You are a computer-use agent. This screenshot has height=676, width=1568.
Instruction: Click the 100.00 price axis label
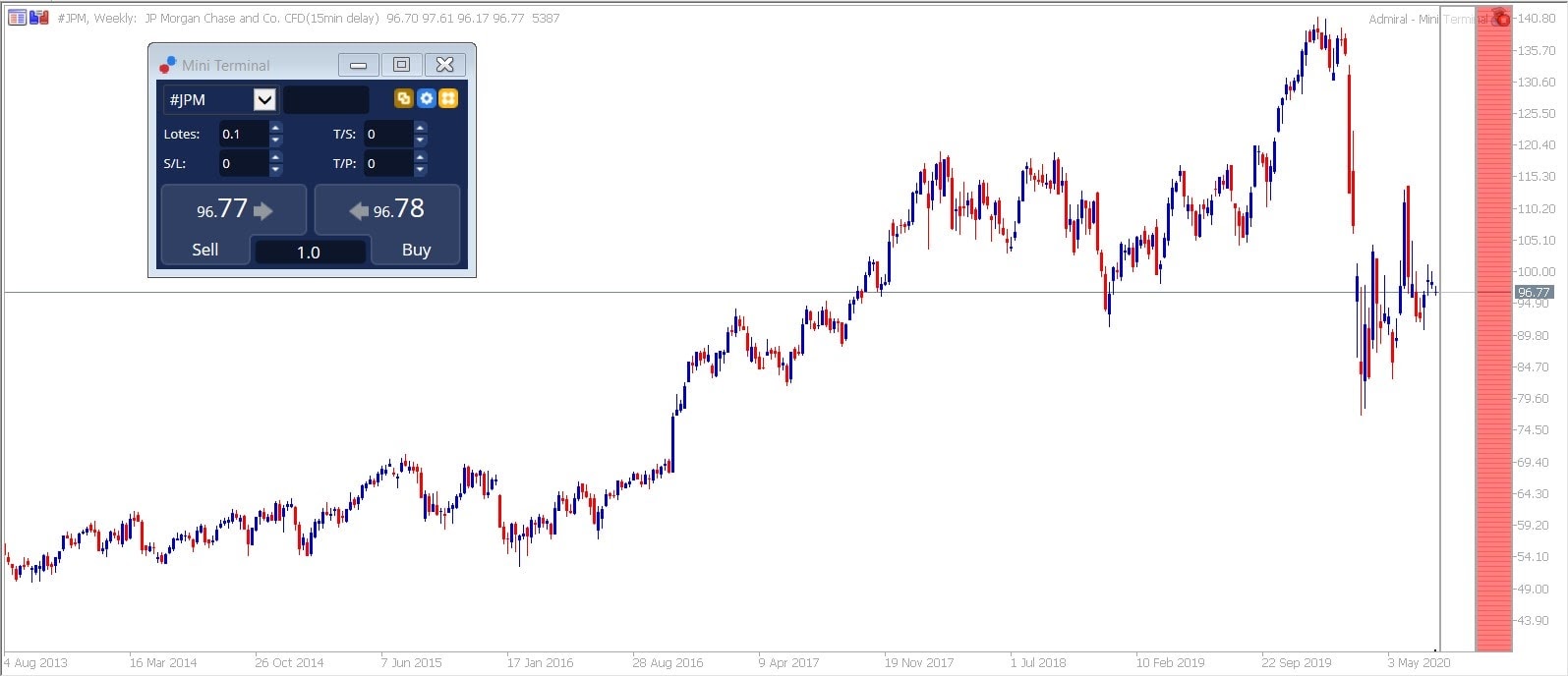click(x=1536, y=271)
